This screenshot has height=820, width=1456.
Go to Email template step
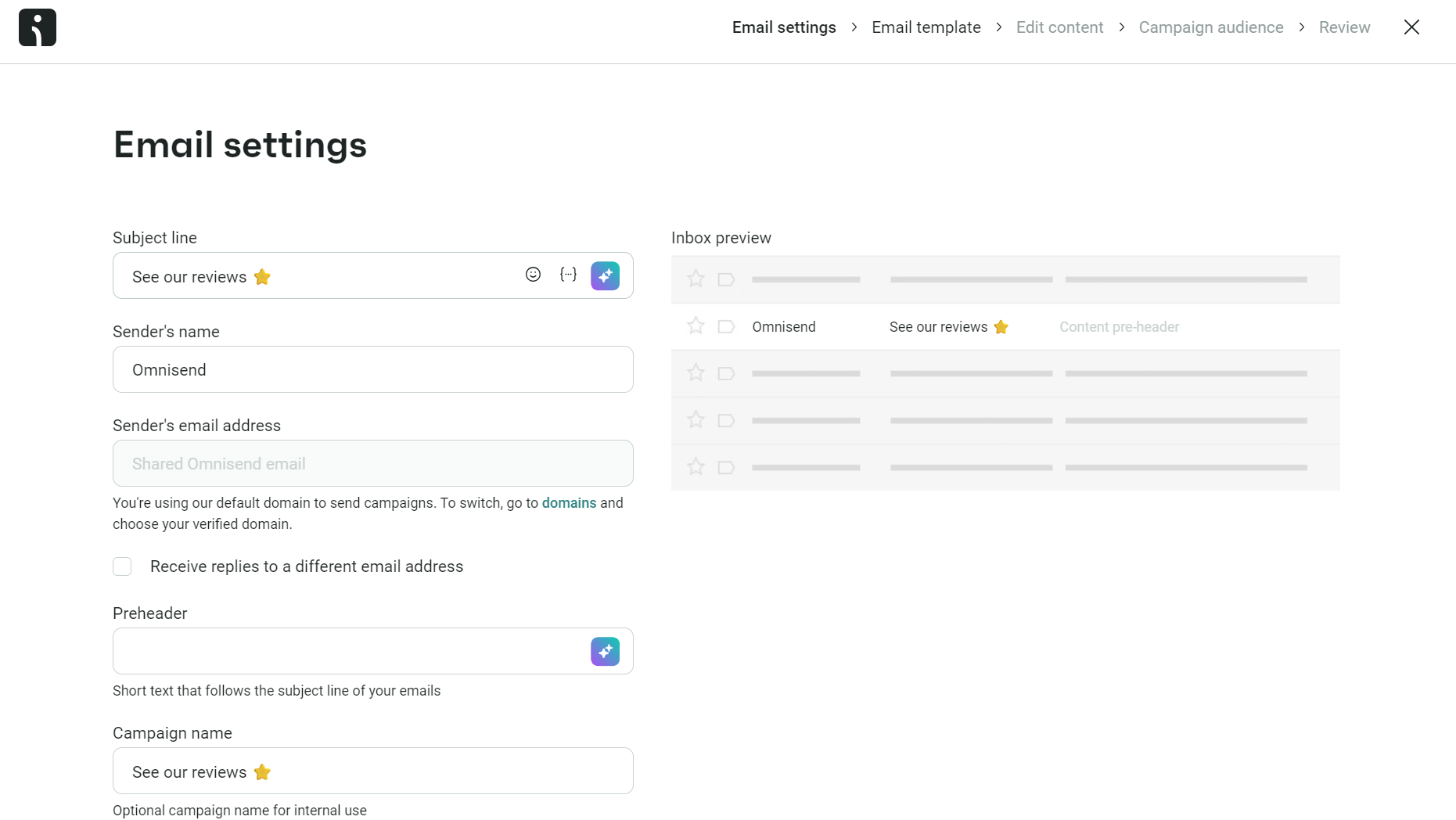926,27
